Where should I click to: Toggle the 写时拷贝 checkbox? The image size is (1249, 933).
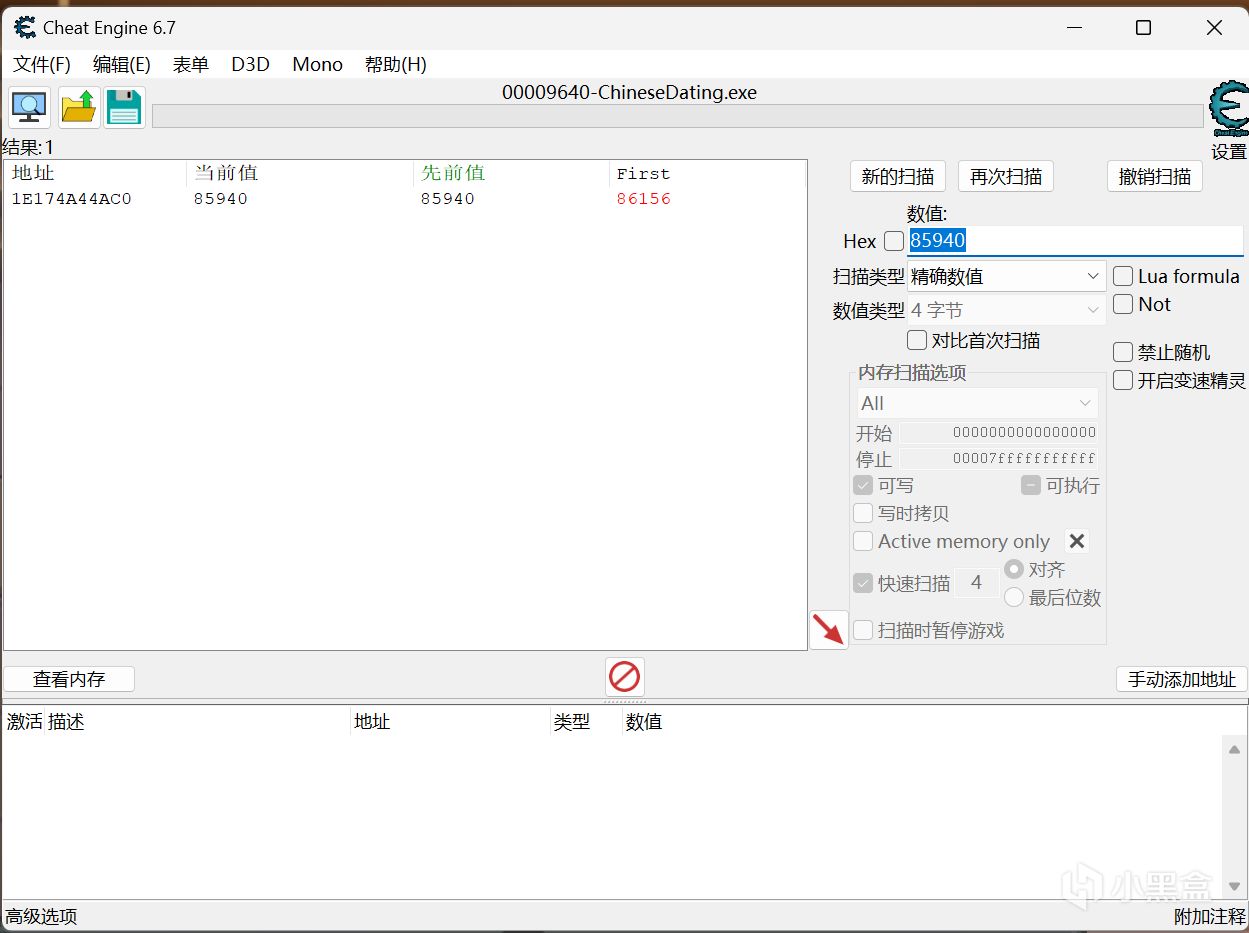point(863,513)
